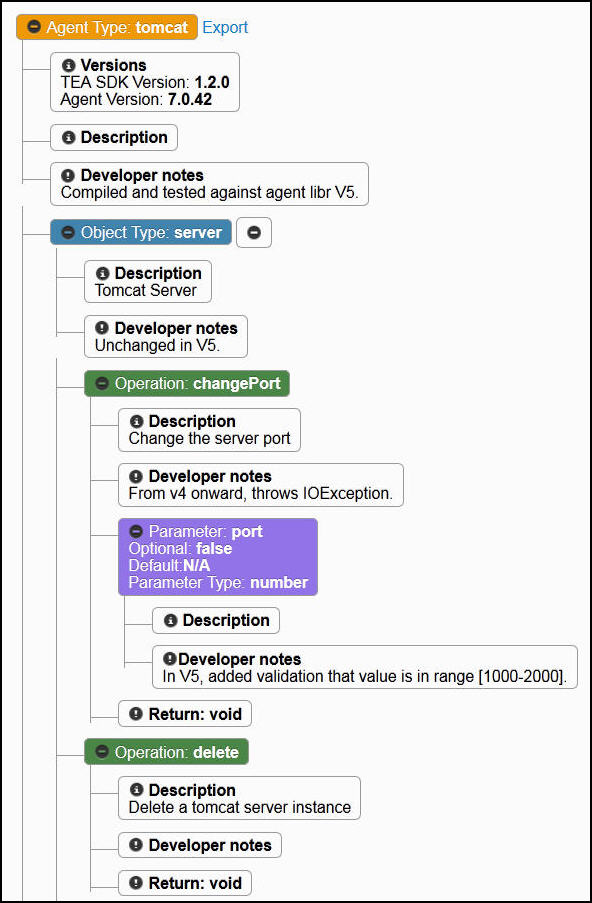The image size is (592, 903).
Task: Select the delete operation Return: void item
Action: 185,883
